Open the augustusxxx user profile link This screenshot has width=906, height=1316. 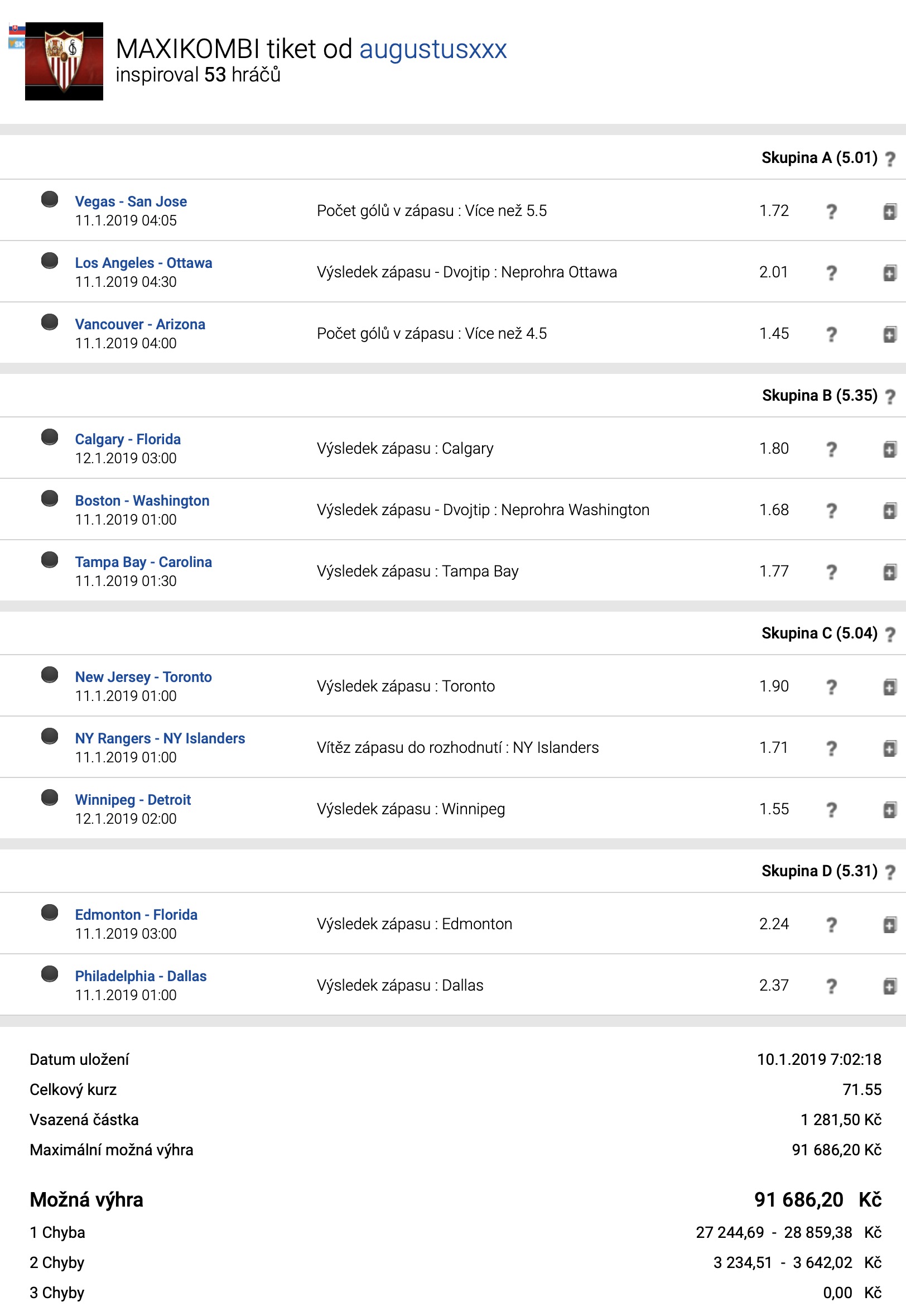point(432,50)
